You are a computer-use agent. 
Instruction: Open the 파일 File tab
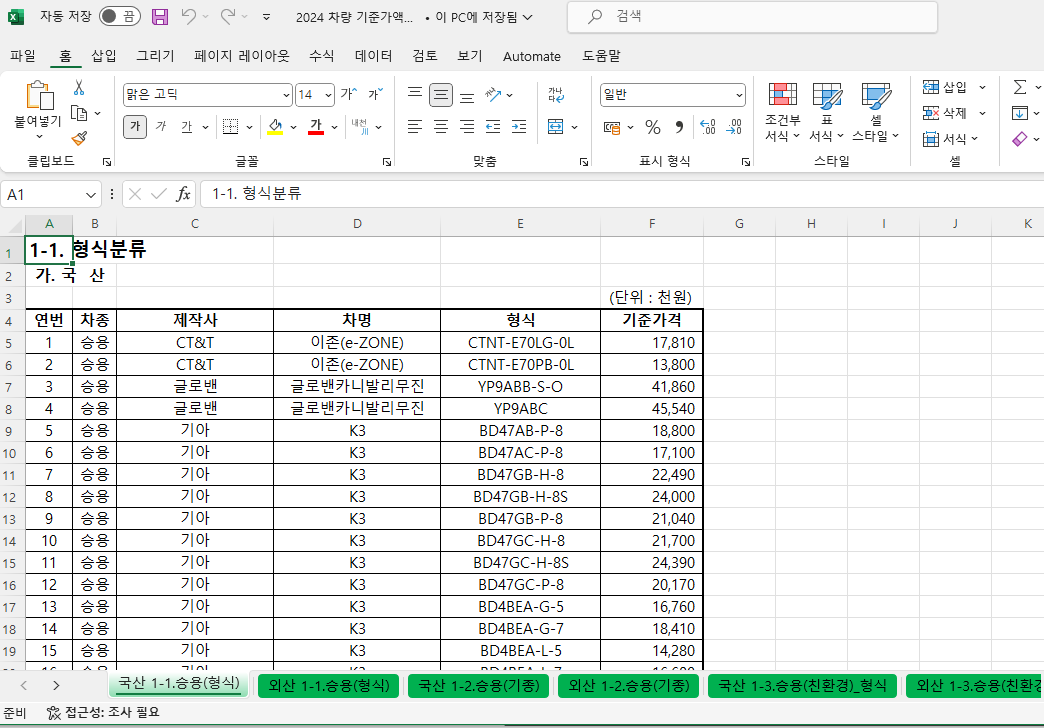tap(23, 56)
